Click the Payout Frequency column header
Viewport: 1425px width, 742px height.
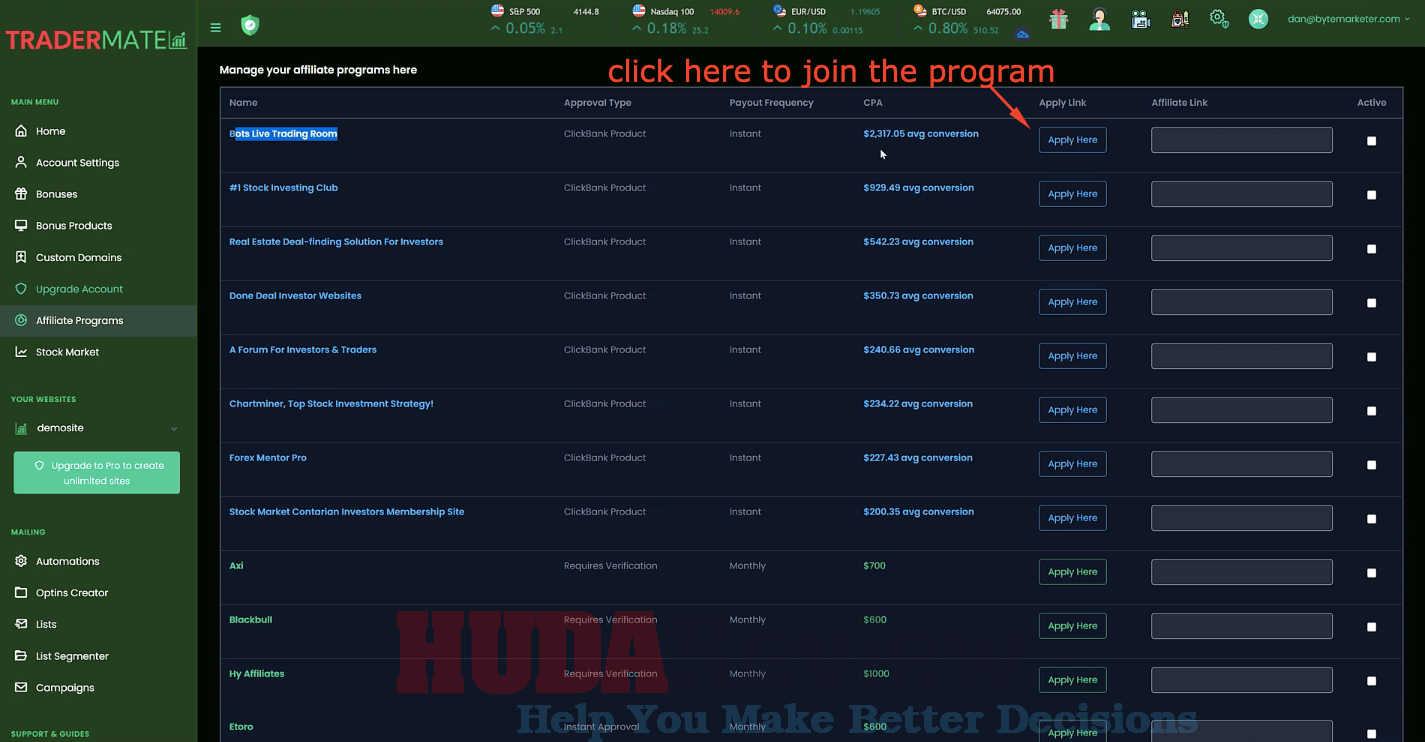pos(771,103)
